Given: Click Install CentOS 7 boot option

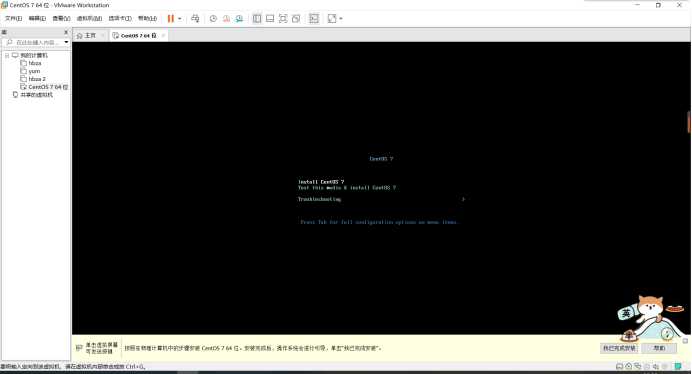Looking at the screenshot, I should coord(321,182).
